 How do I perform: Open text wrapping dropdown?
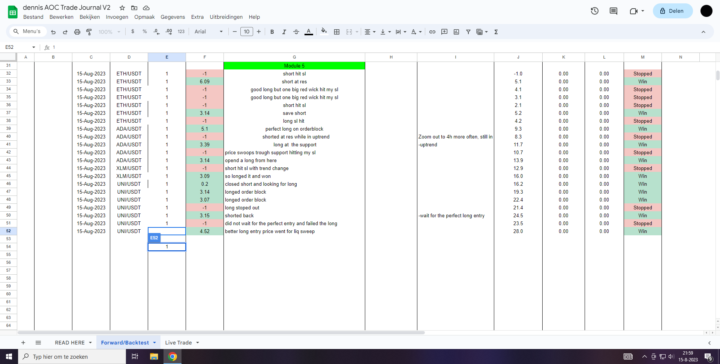coord(400,32)
